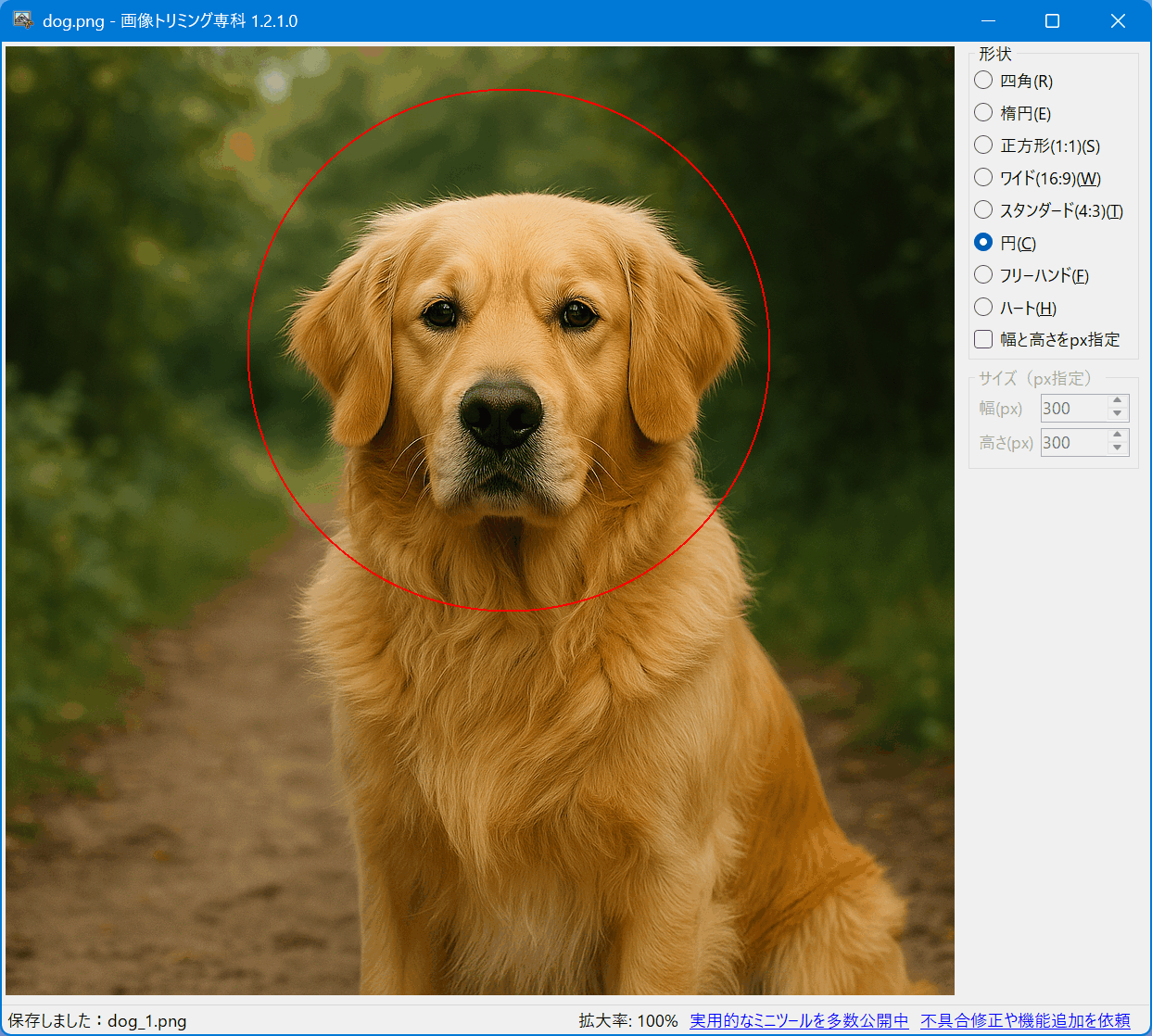The image size is (1152, 1036).
Task: Decrease height with the down stepper arrow
Action: [1118, 449]
